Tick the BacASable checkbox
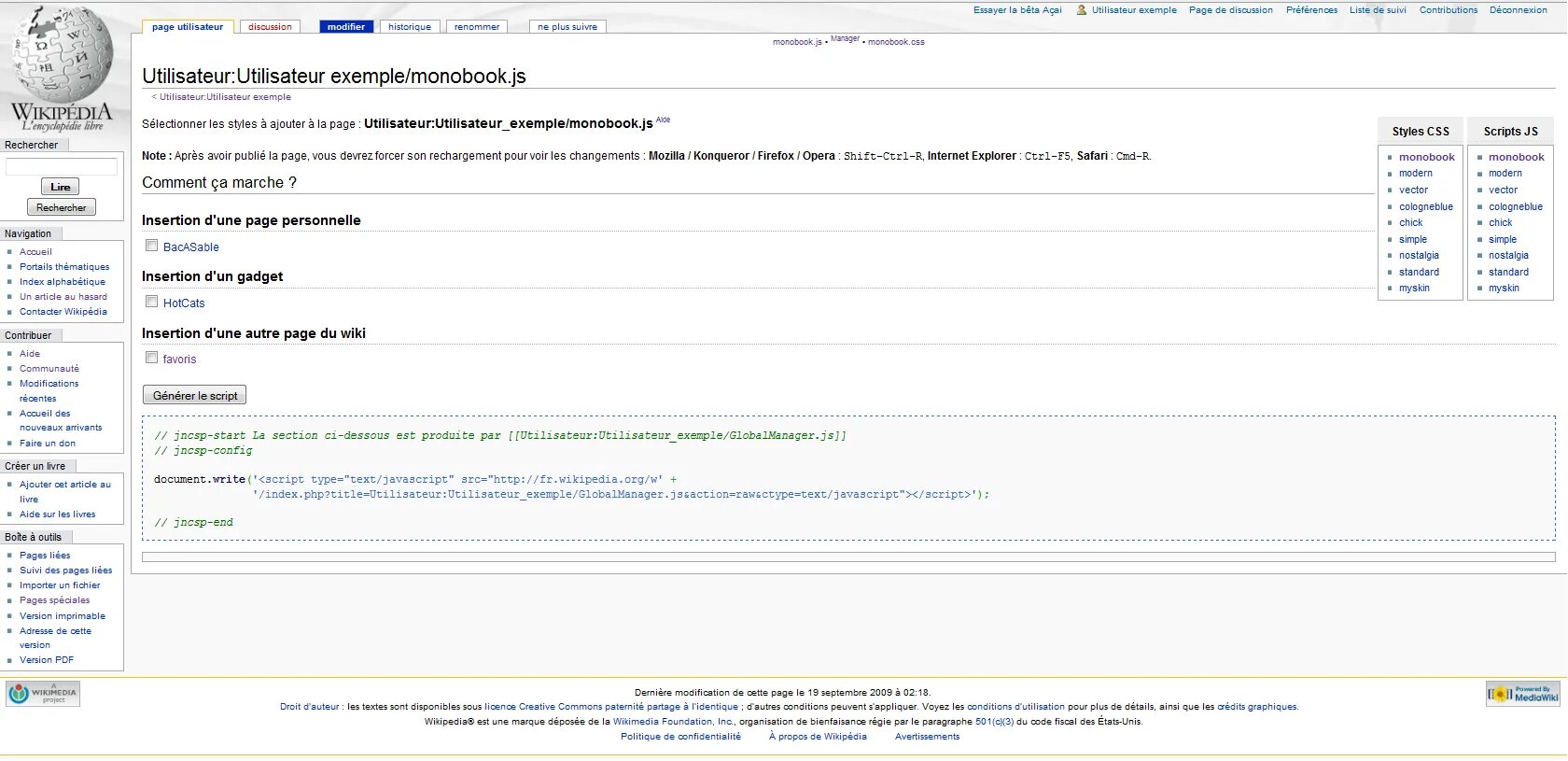This screenshot has height=761, width=1568. 151,246
